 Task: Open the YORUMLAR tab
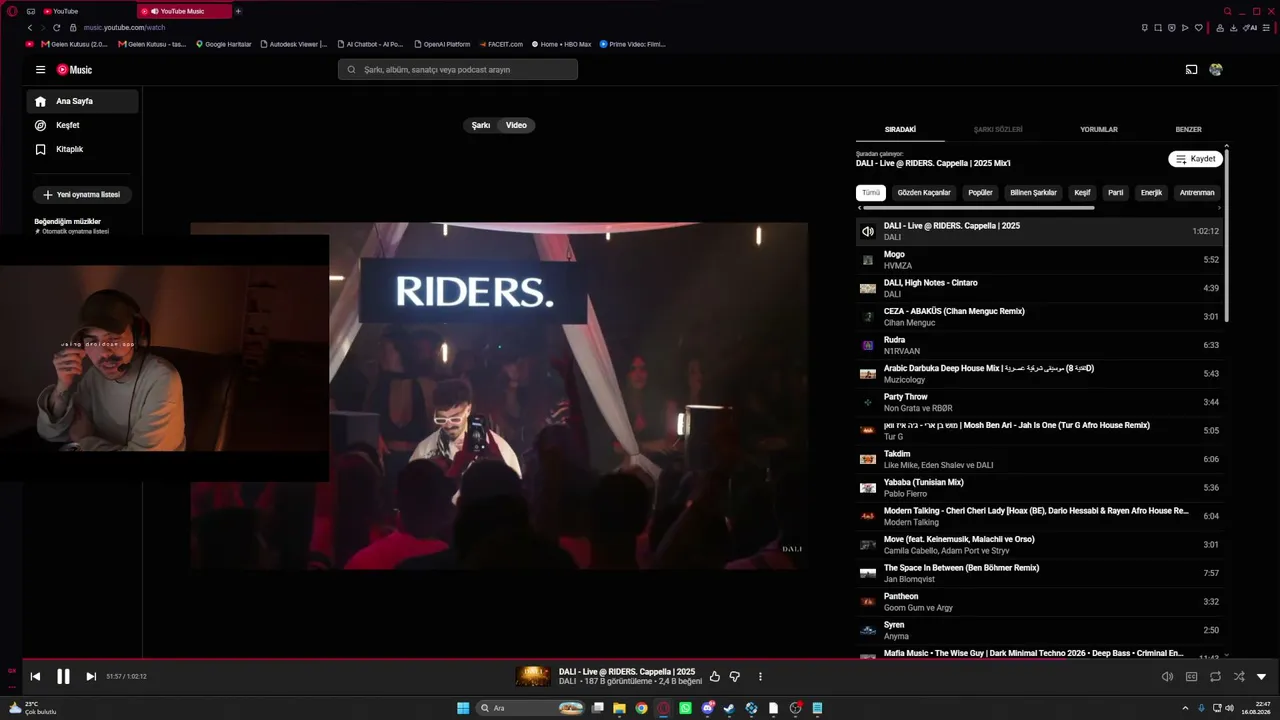pyautogui.click(x=1099, y=130)
